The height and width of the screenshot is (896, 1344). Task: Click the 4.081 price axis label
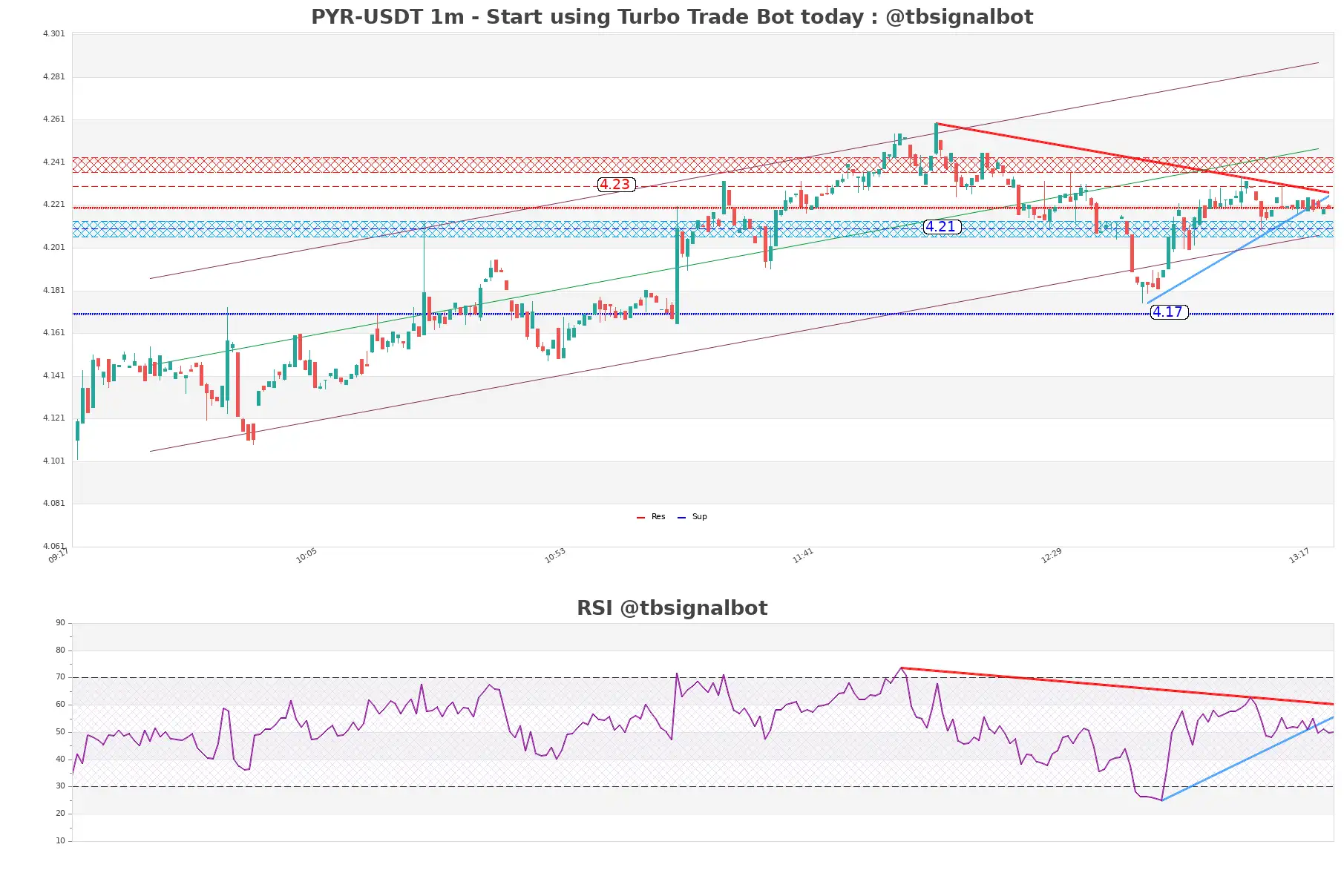pos(53,503)
